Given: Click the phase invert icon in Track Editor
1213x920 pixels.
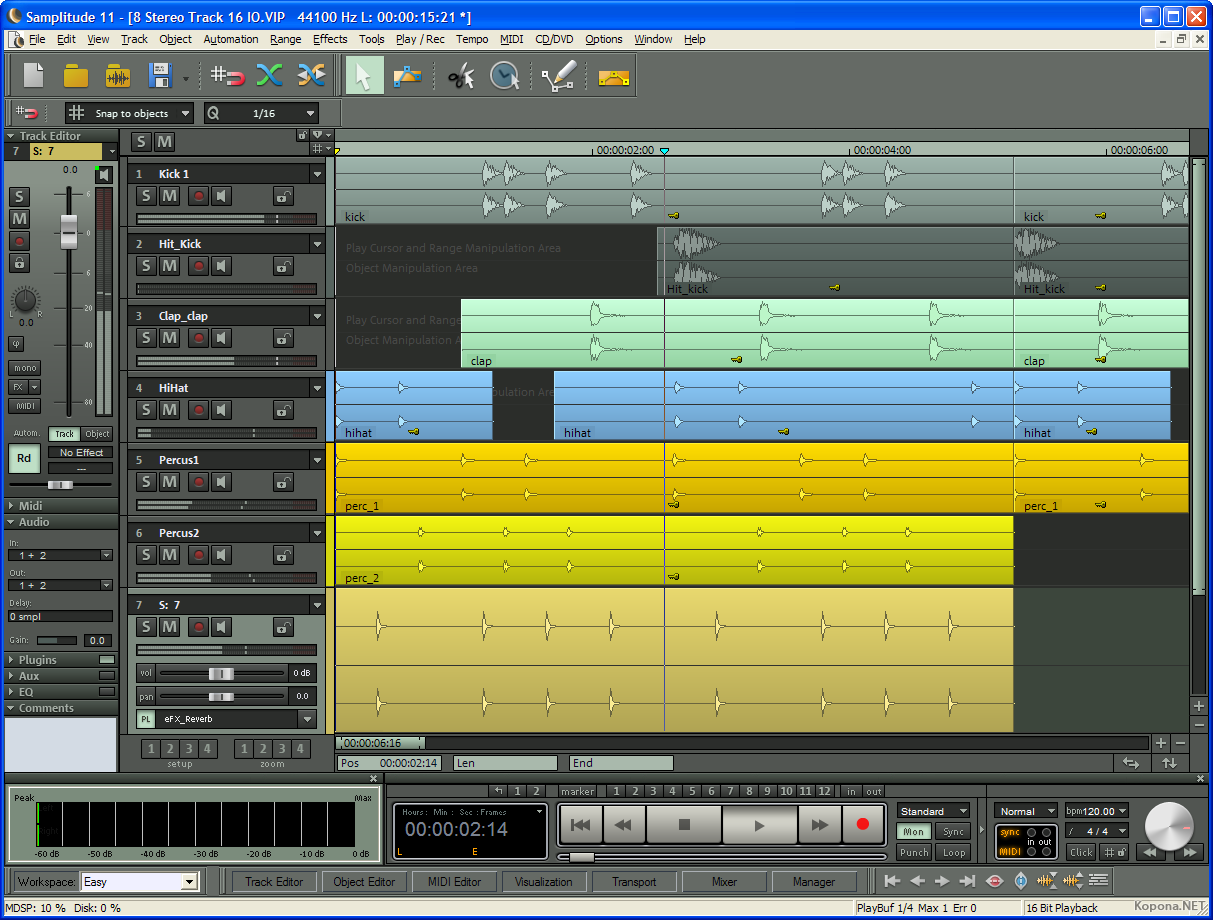Looking at the screenshot, I should pyautogui.click(x=17, y=343).
